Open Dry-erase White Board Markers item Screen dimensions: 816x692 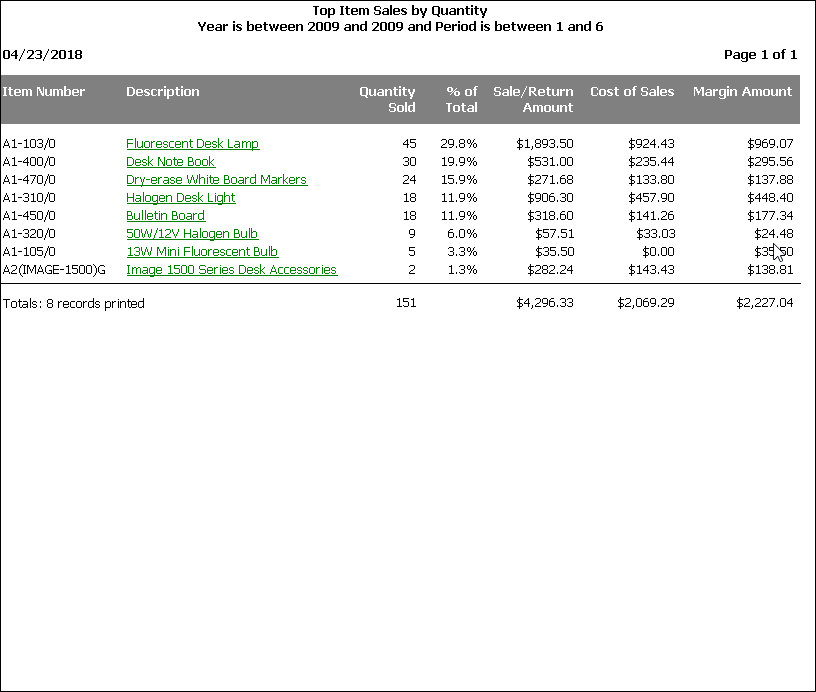tap(216, 180)
